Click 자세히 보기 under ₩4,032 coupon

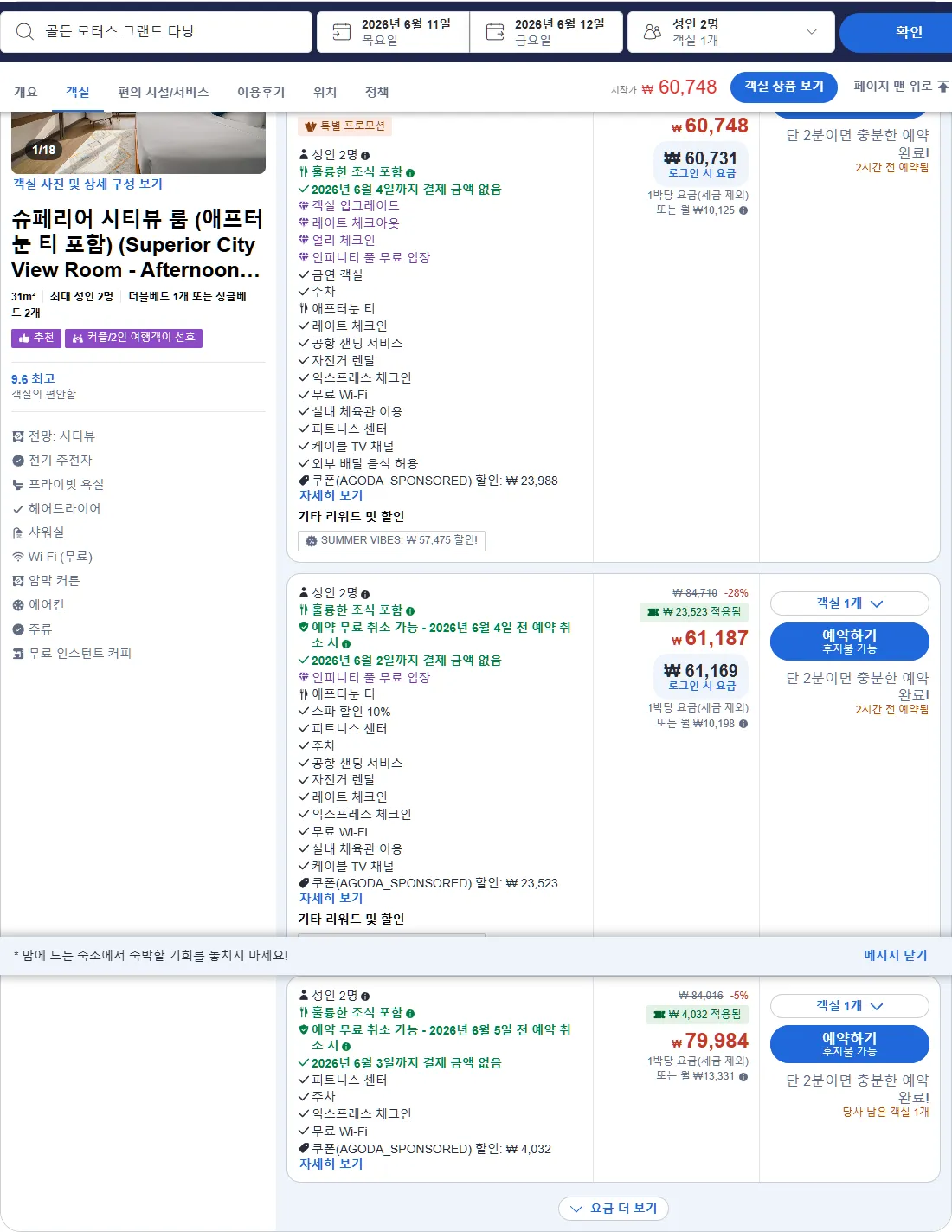point(331,1164)
